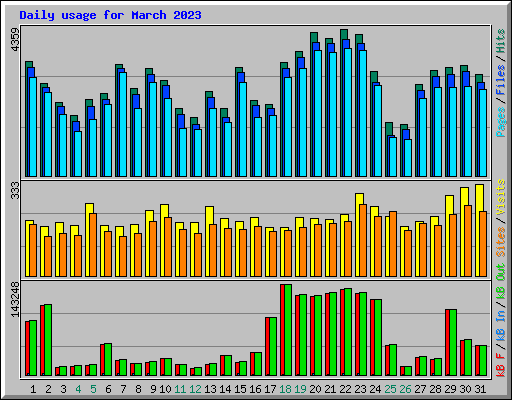Select the cyan Pages bar for day 22
The height and width of the screenshot is (400, 512).
pyautogui.click(x=348, y=113)
